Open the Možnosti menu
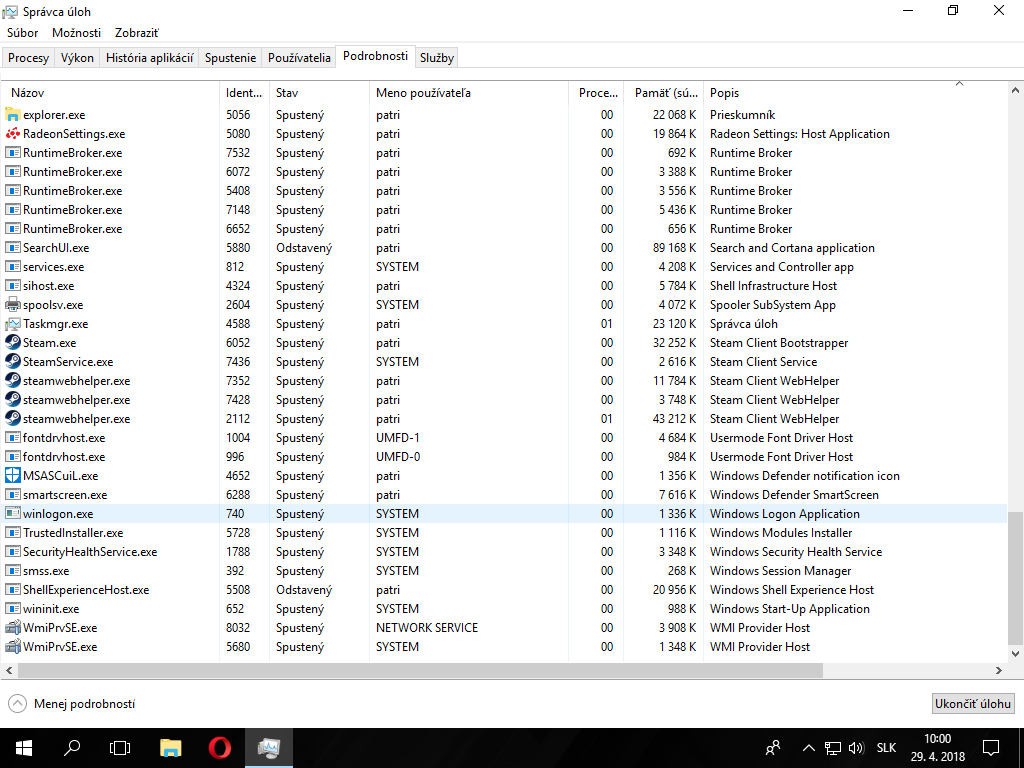1024x768 pixels. coord(76,33)
